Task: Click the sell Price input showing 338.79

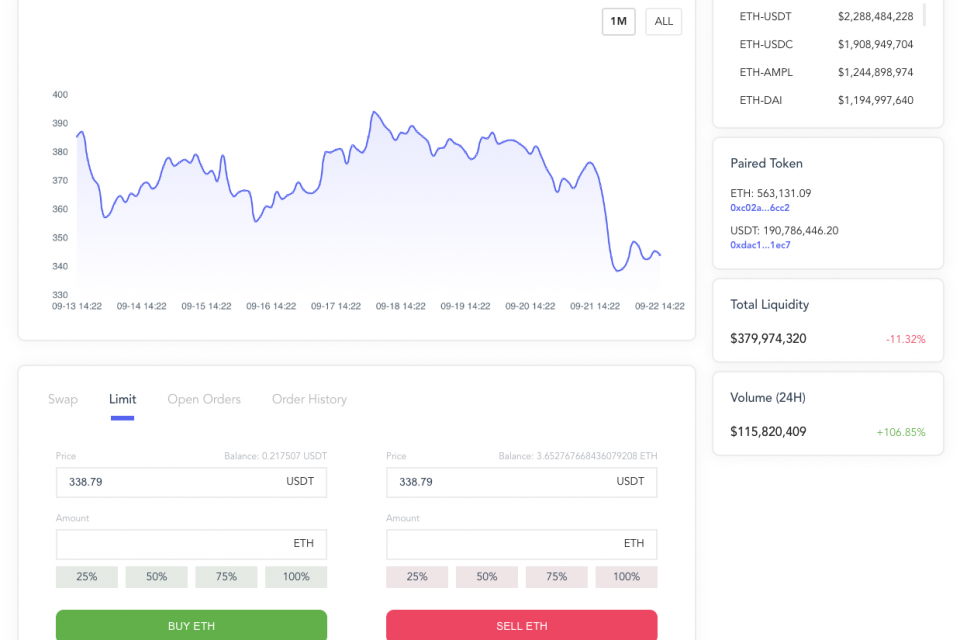Action: coord(522,482)
